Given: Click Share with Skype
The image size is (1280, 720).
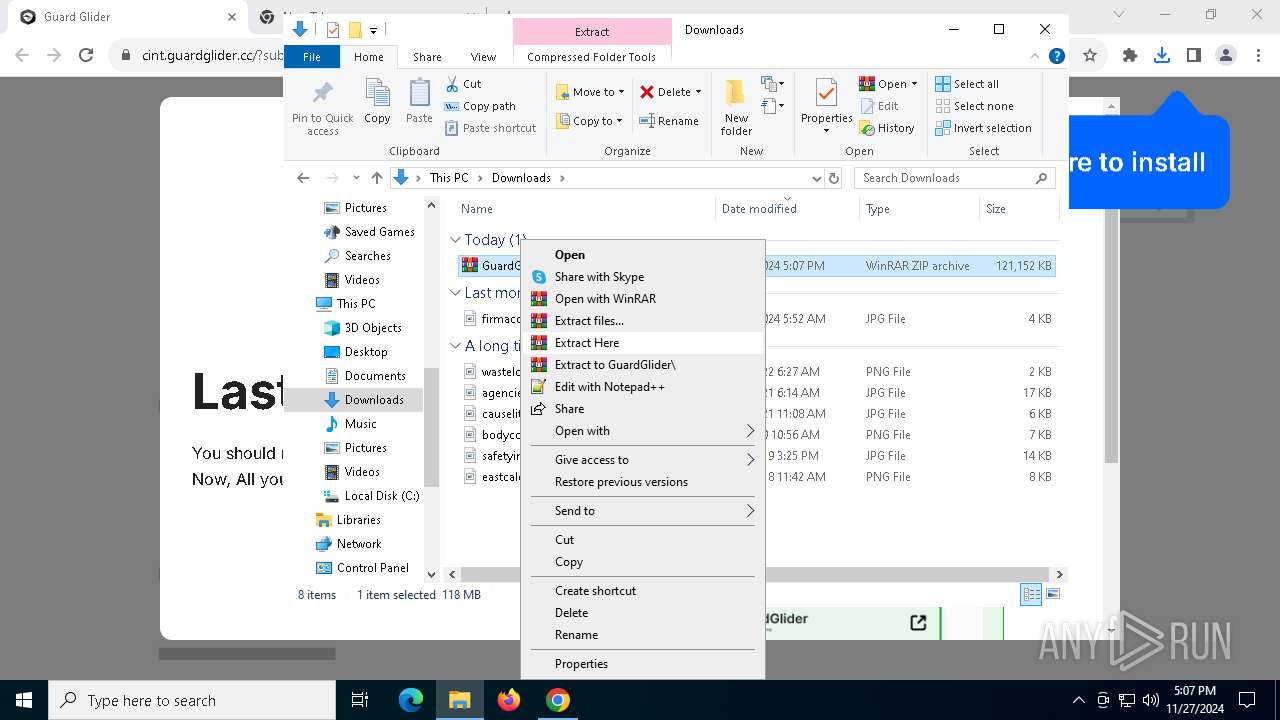Looking at the screenshot, I should pos(643,277).
